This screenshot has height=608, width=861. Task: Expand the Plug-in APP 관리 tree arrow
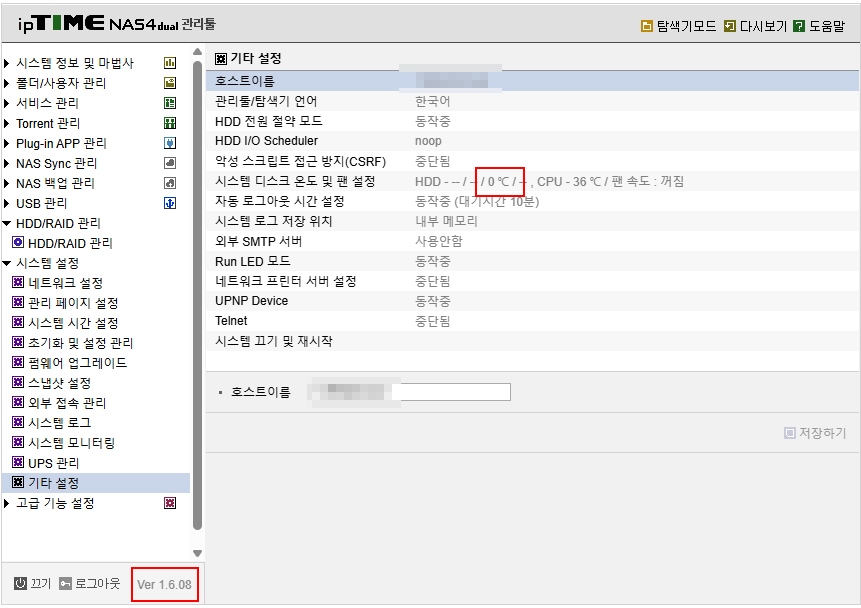tap(7, 143)
